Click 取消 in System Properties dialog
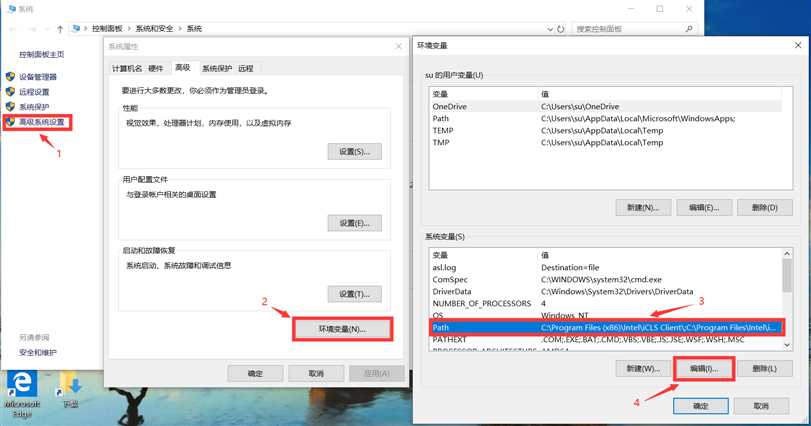The height and width of the screenshot is (426, 811). pyautogui.click(x=316, y=373)
